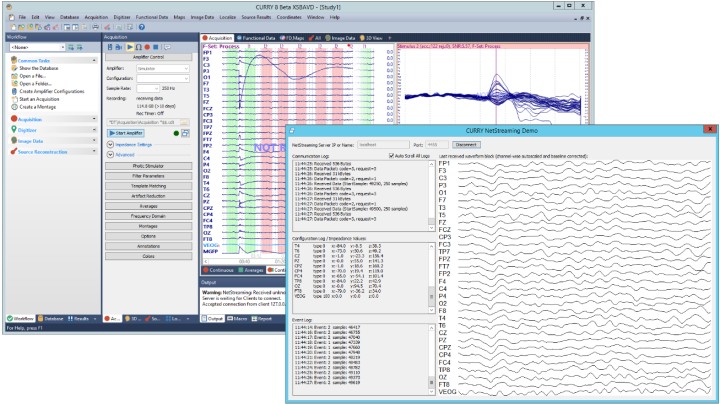Click the Template Matching button

coord(148,186)
